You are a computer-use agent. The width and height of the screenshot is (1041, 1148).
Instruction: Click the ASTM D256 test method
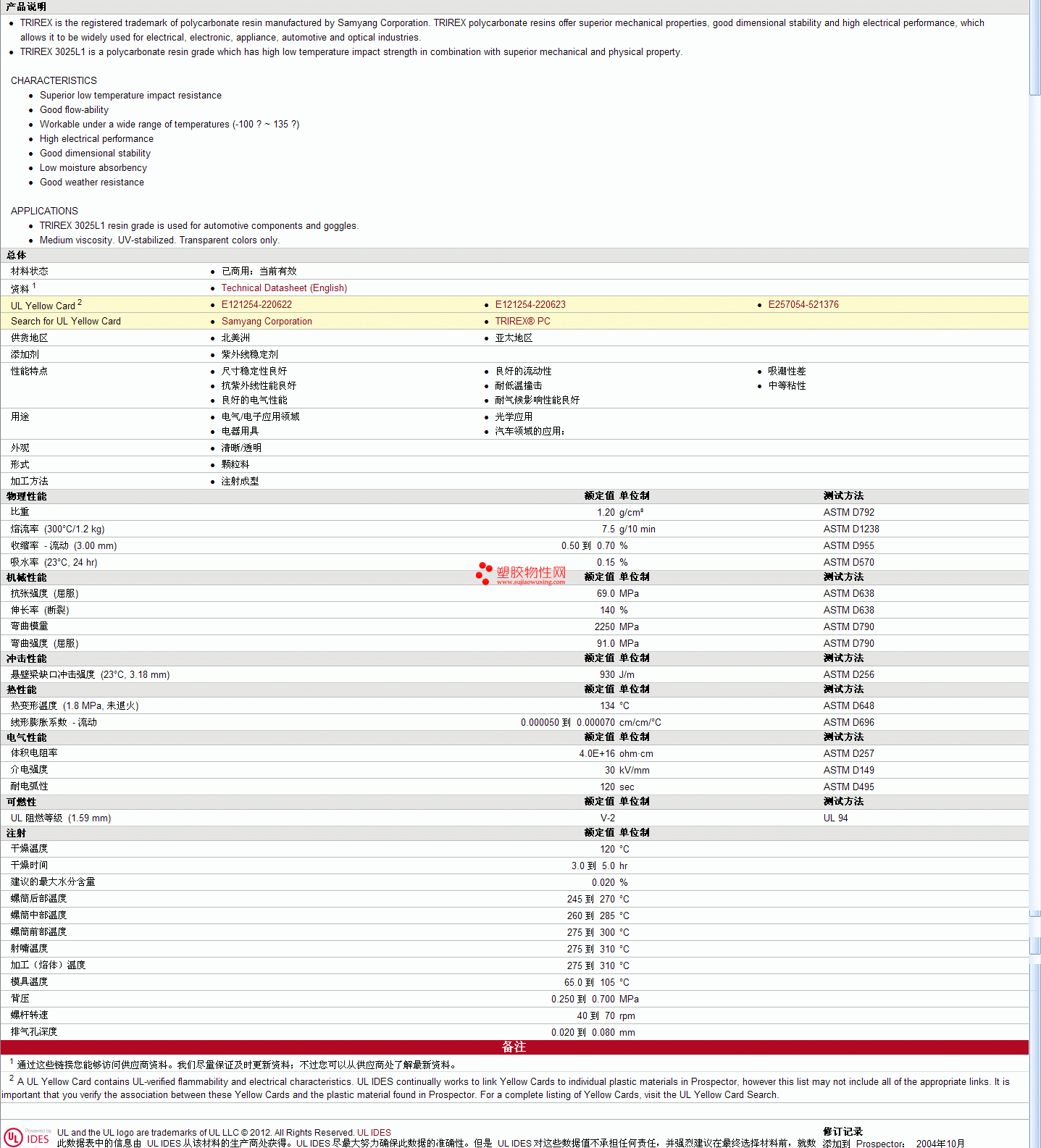pyautogui.click(x=849, y=675)
